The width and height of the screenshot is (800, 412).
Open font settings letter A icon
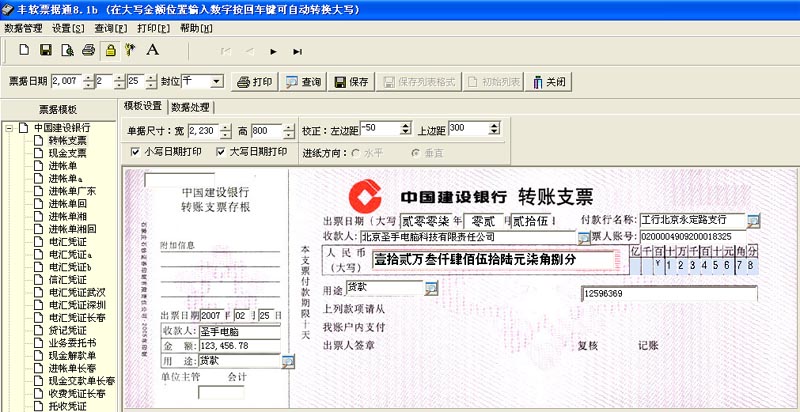point(153,50)
